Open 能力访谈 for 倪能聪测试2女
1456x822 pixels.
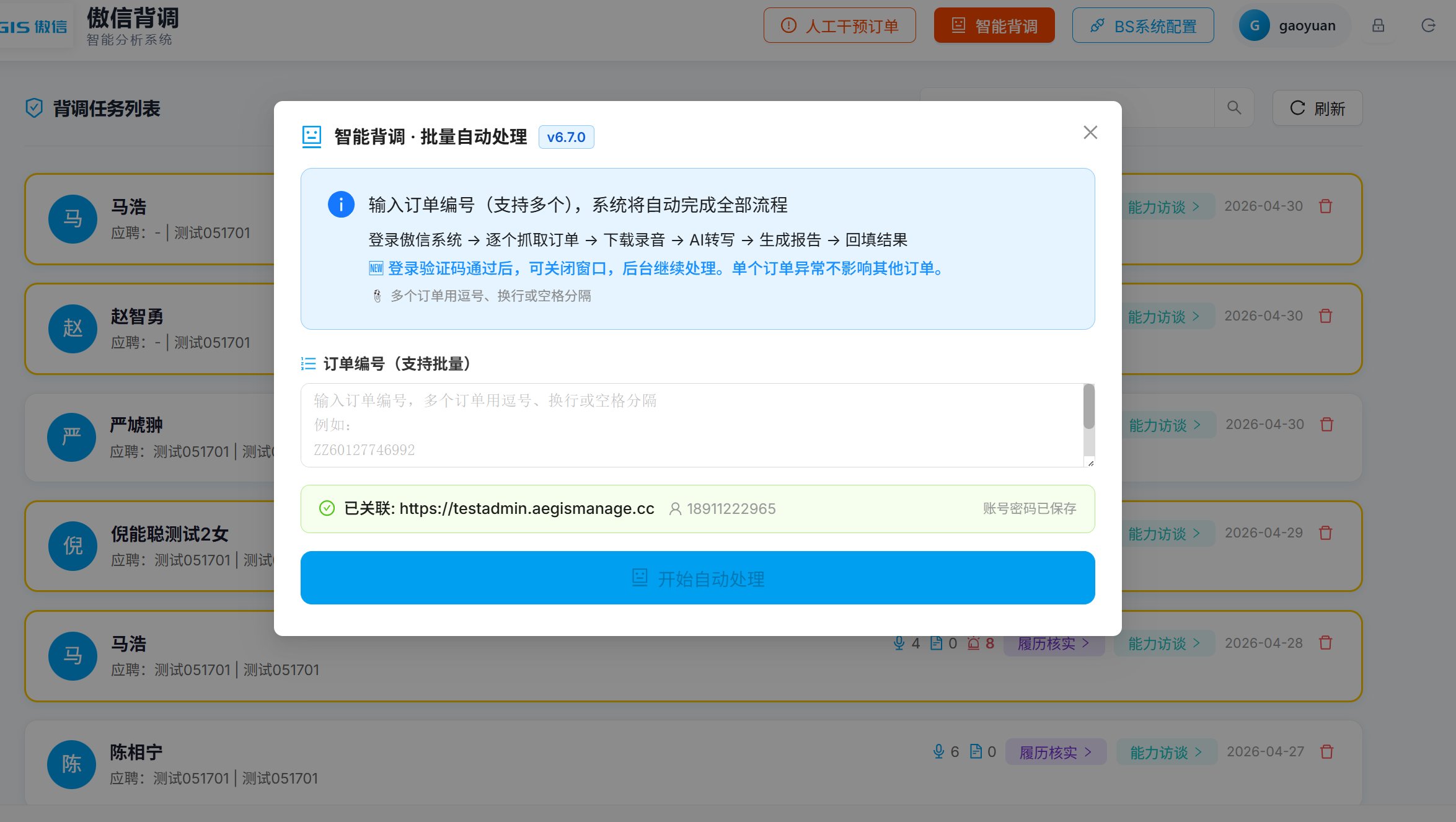(x=1163, y=533)
